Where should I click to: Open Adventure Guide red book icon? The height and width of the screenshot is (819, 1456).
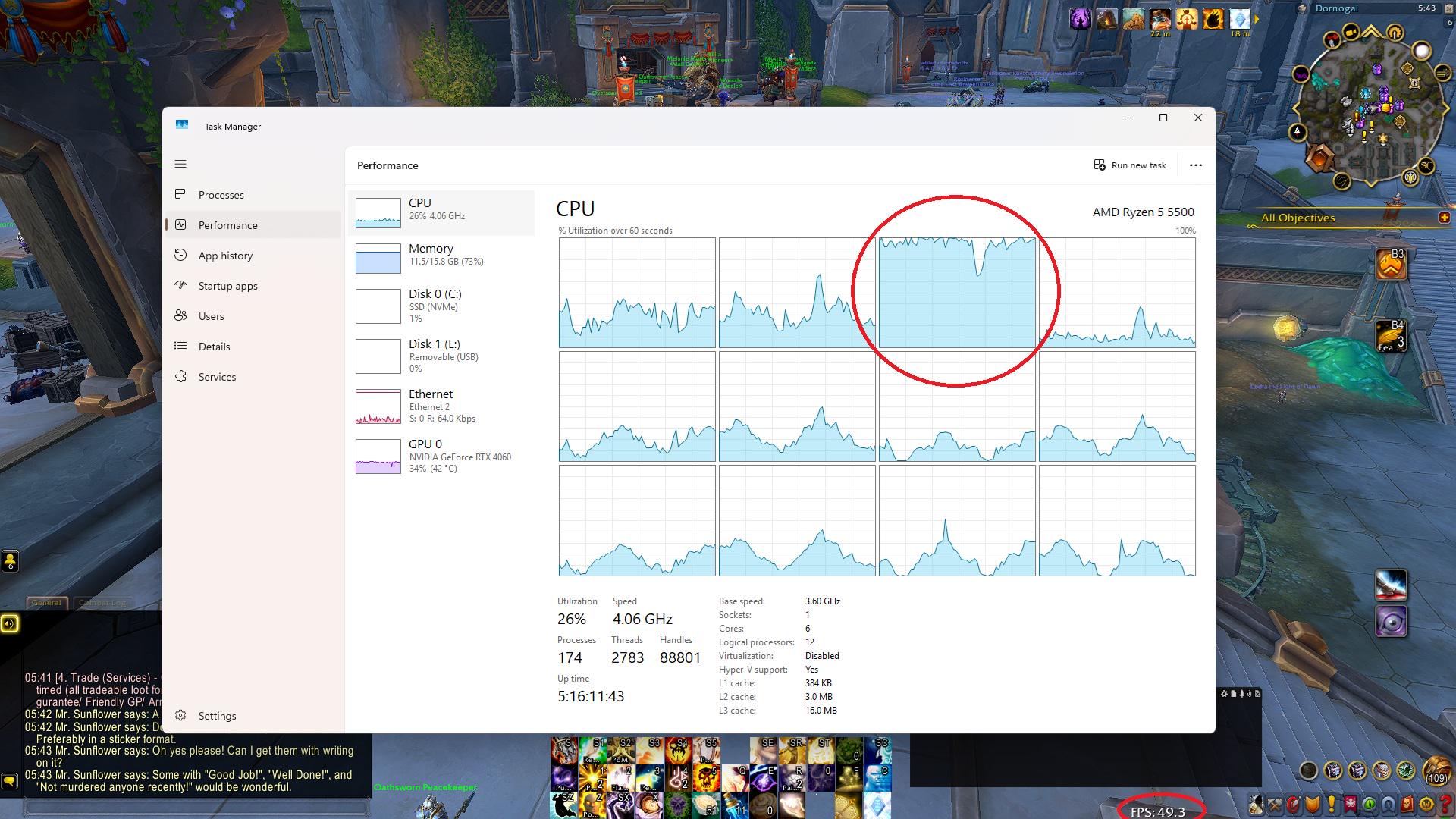[1407, 804]
